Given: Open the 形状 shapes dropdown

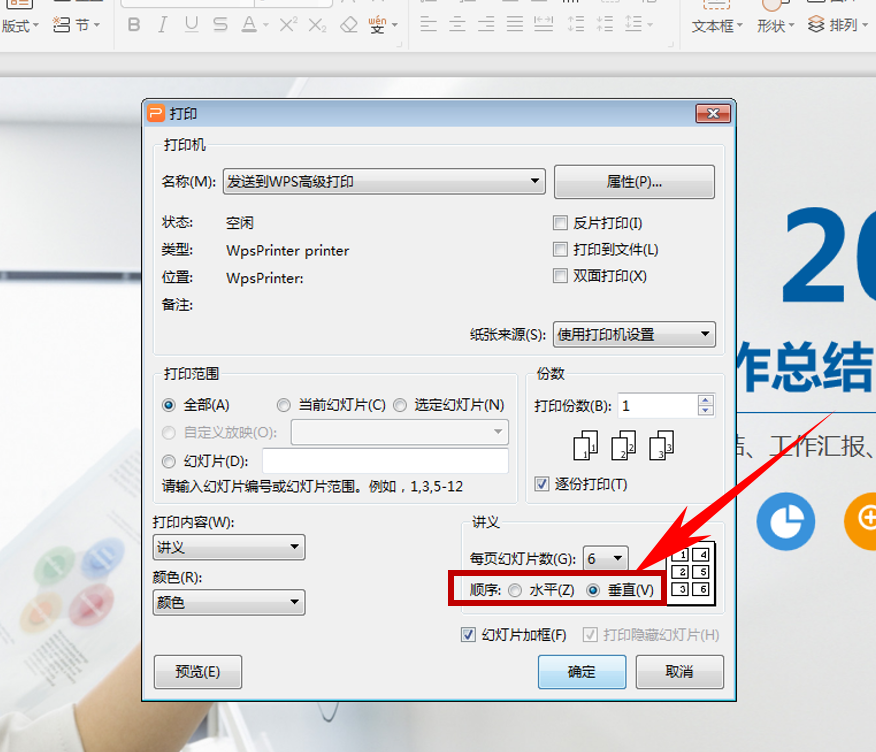Looking at the screenshot, I should pyautogui.click(x=775, y=26).
